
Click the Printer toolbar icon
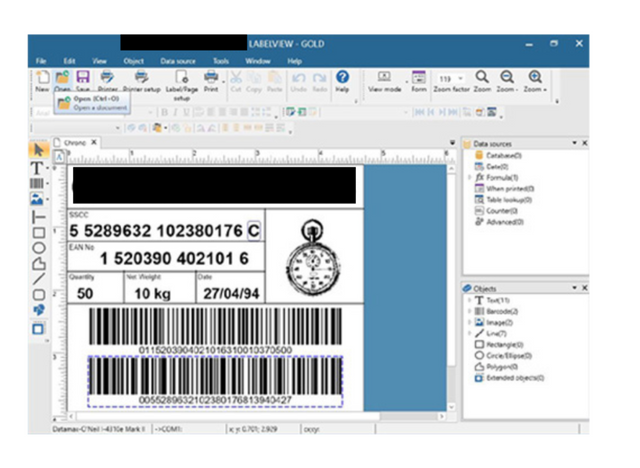click(107, 81)
